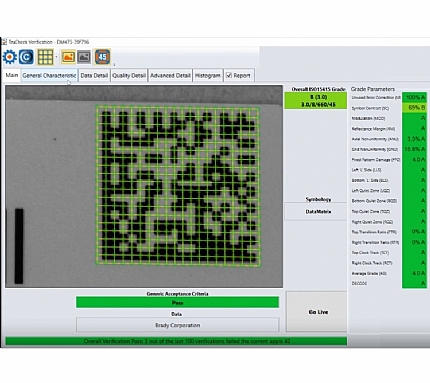Click the Symbol Contrast 69% B grade cell
This screenshot has width=430, height=383.
[414, 108]
